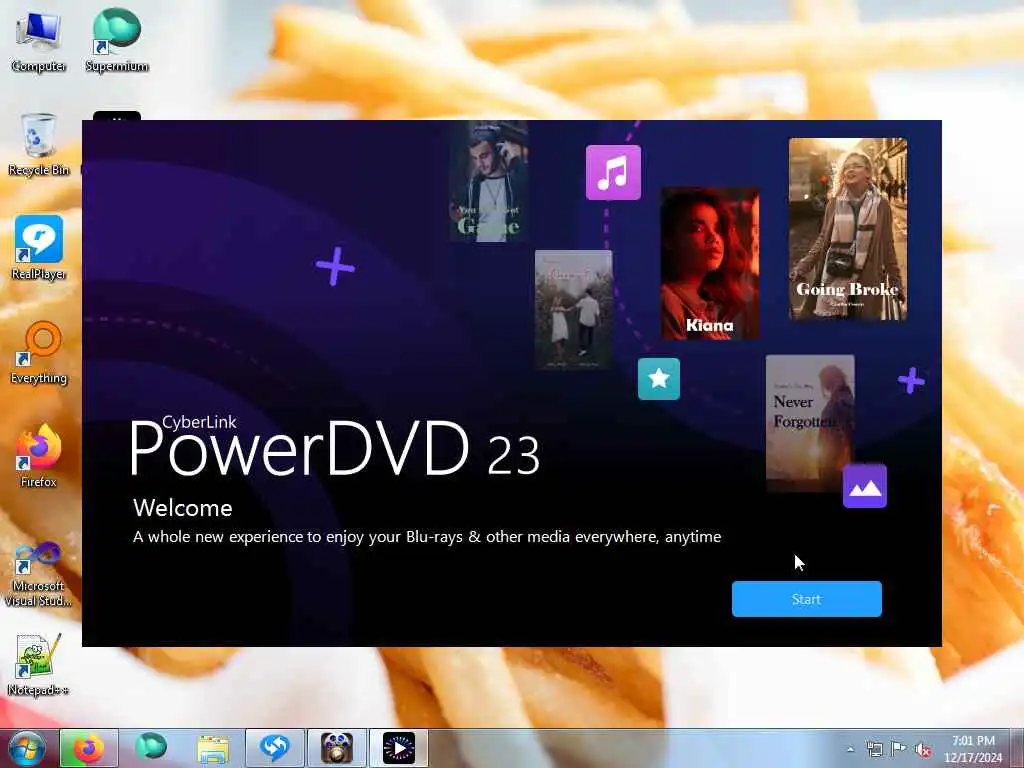Viewport: 1024px width, 768px height.
Task: Open the network status tray icon
Action: (874, 749)
